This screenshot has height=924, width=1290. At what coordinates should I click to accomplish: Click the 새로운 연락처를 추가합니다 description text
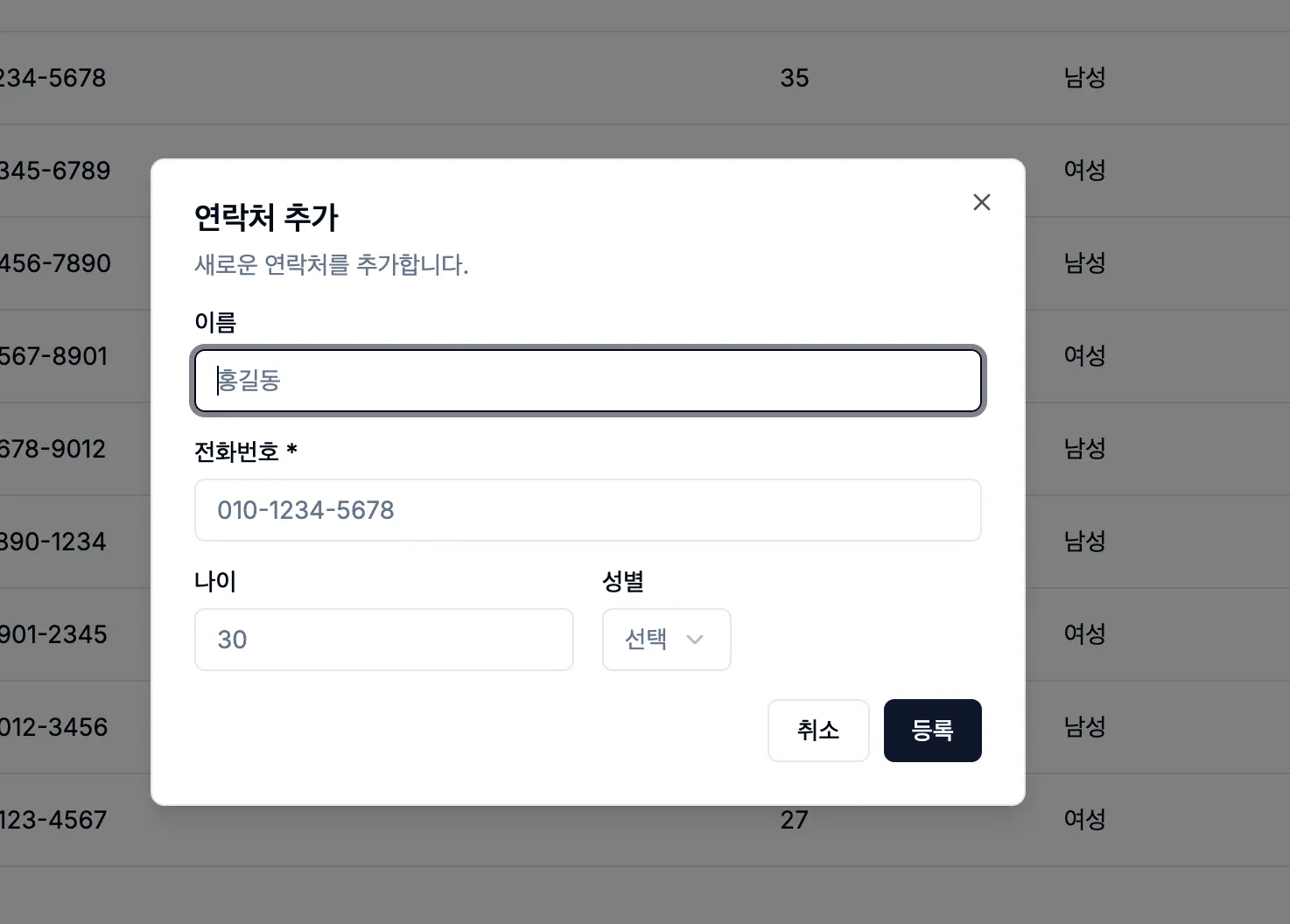pos(331,264)
